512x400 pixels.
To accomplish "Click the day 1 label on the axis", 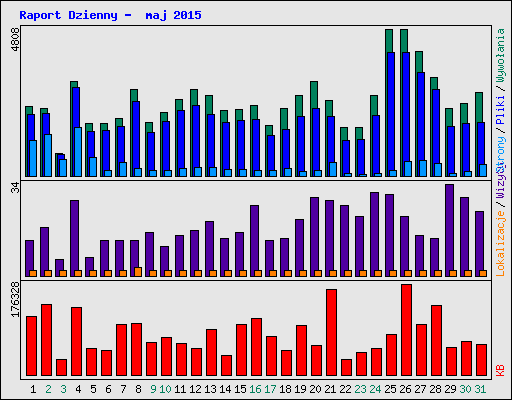I will point(33,389).
